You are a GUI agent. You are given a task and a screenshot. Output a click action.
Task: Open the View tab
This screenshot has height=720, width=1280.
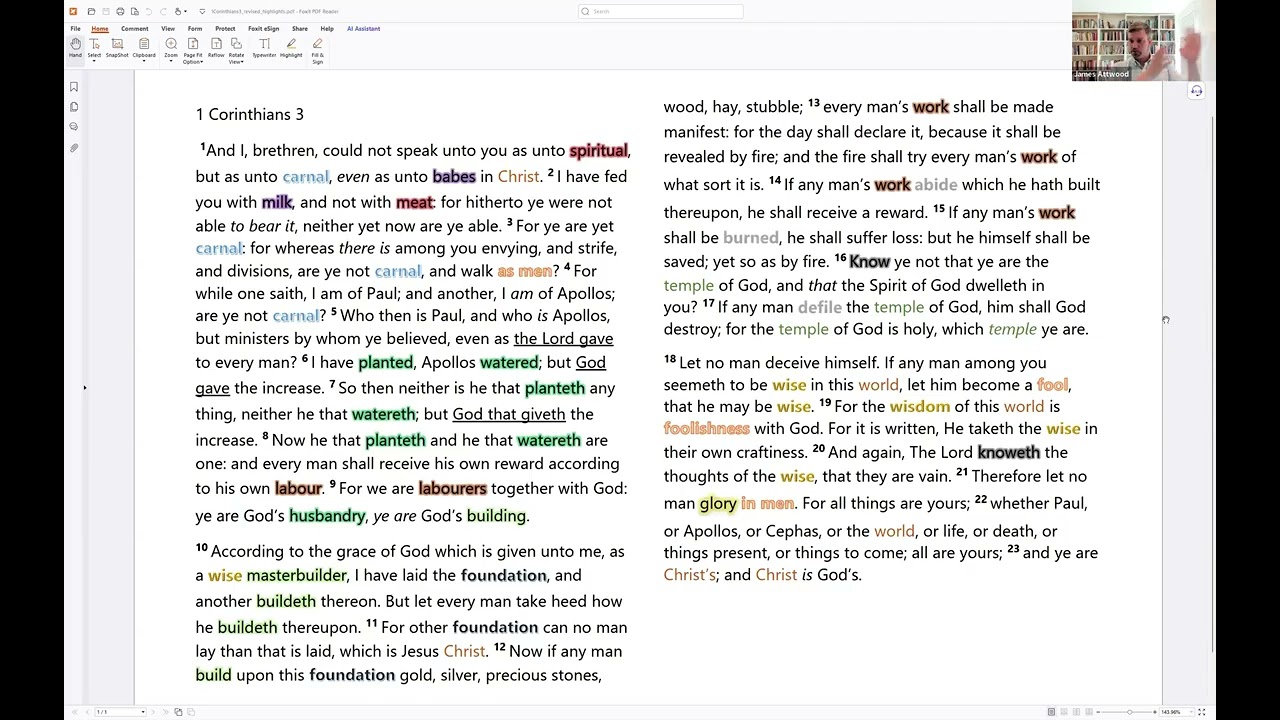(x=168, y=29)
